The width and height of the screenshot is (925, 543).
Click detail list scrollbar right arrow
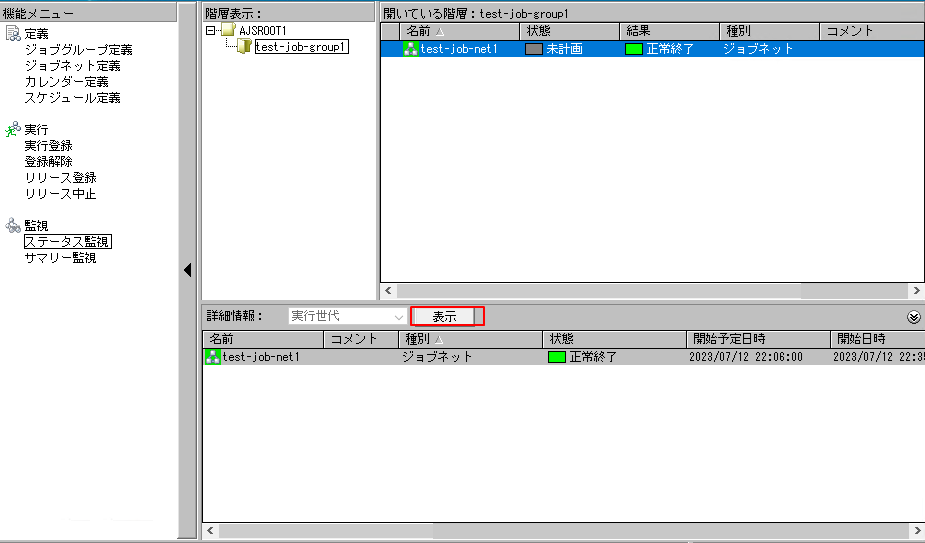[x=916, y=531]
